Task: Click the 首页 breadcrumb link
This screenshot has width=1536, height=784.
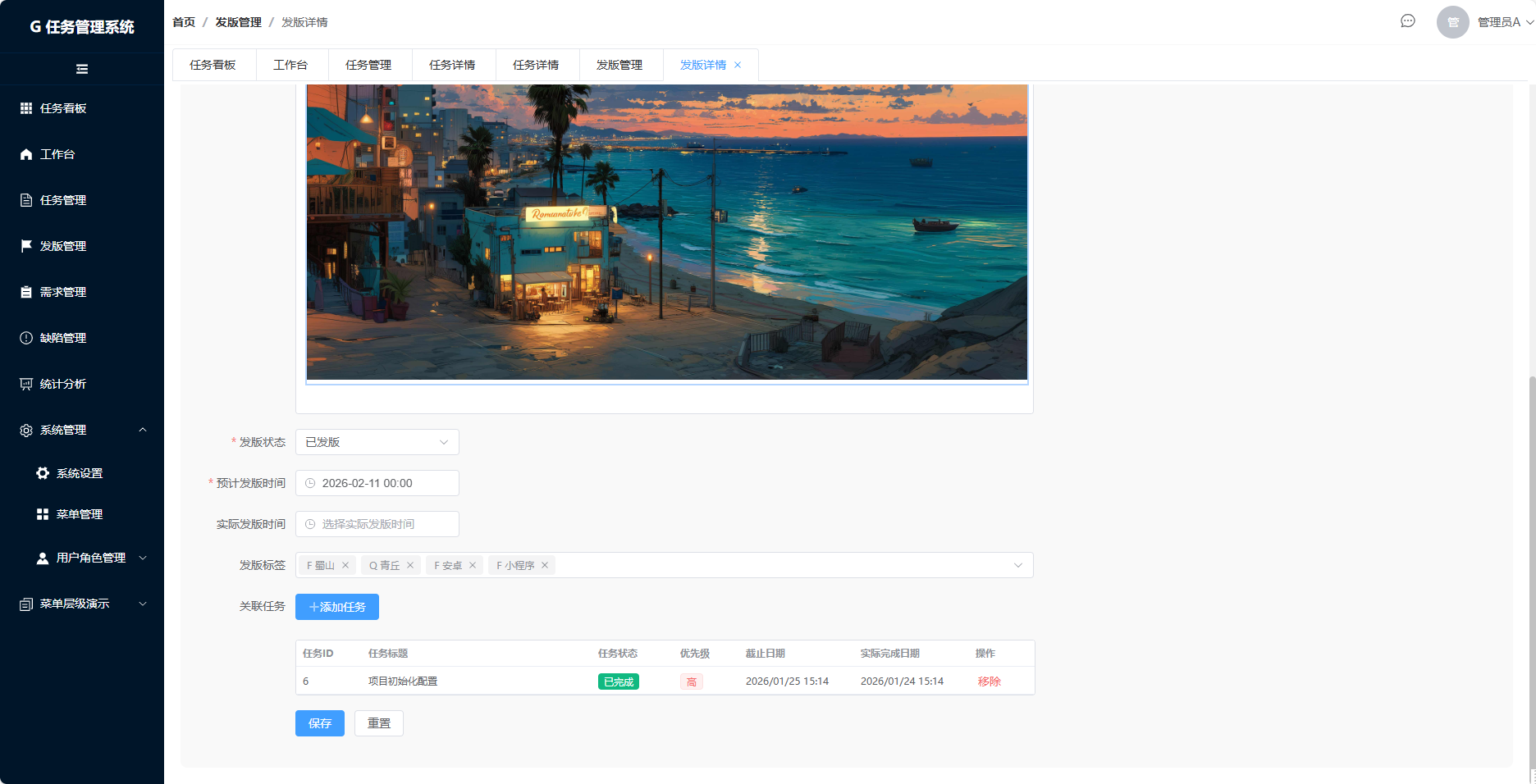Action: [184, 22]
